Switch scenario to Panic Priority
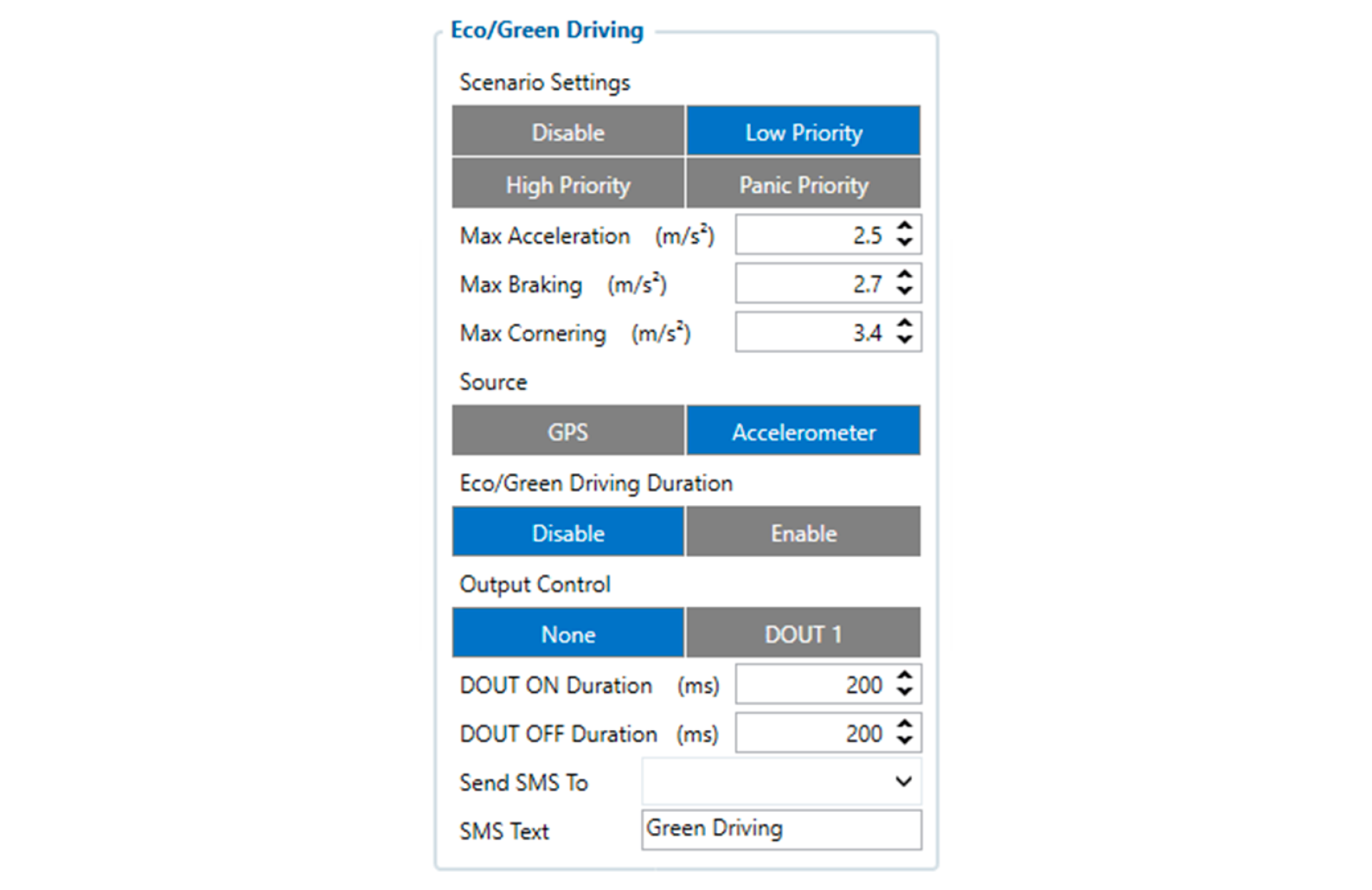Screen dimensions: 1372x890 (803, 184)
